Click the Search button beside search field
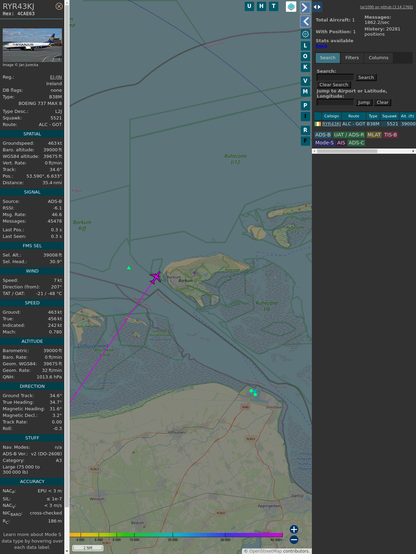Screen dimensions: 416x554 (366, 77)
